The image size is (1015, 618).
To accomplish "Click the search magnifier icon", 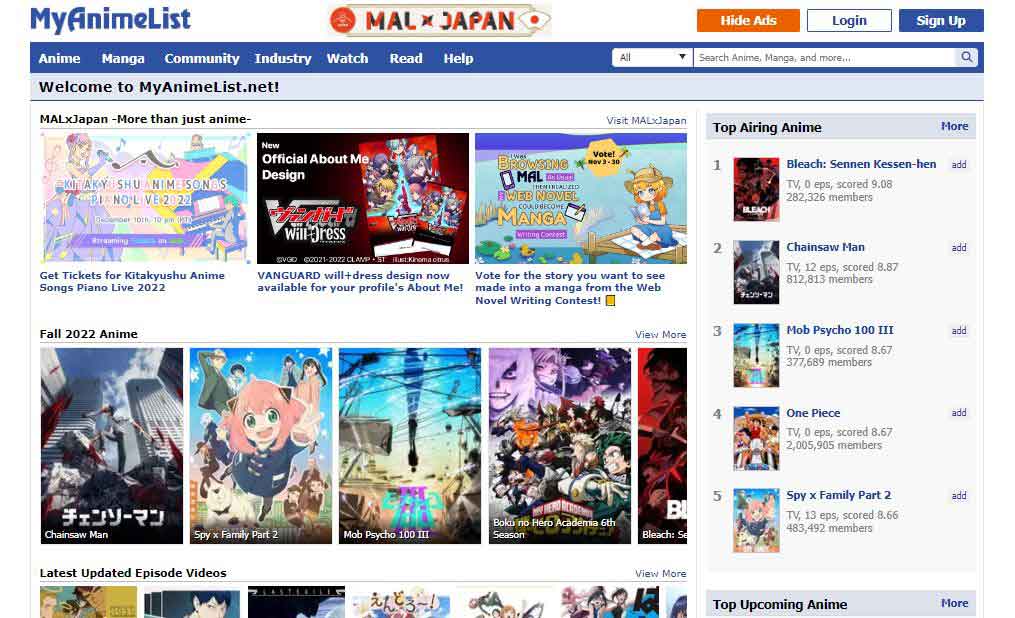I will [x=966, y=57].
